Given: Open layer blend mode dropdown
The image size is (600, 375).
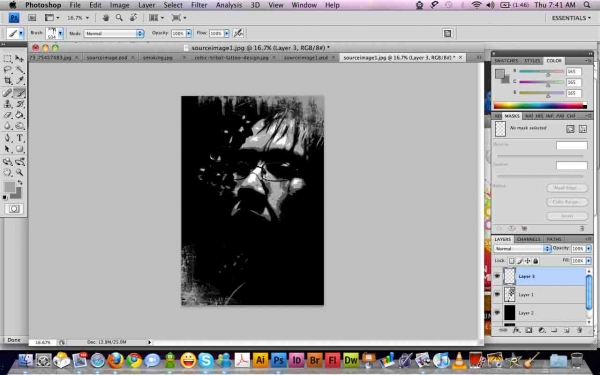Looking at the screenshot, I should click(522, 248).
